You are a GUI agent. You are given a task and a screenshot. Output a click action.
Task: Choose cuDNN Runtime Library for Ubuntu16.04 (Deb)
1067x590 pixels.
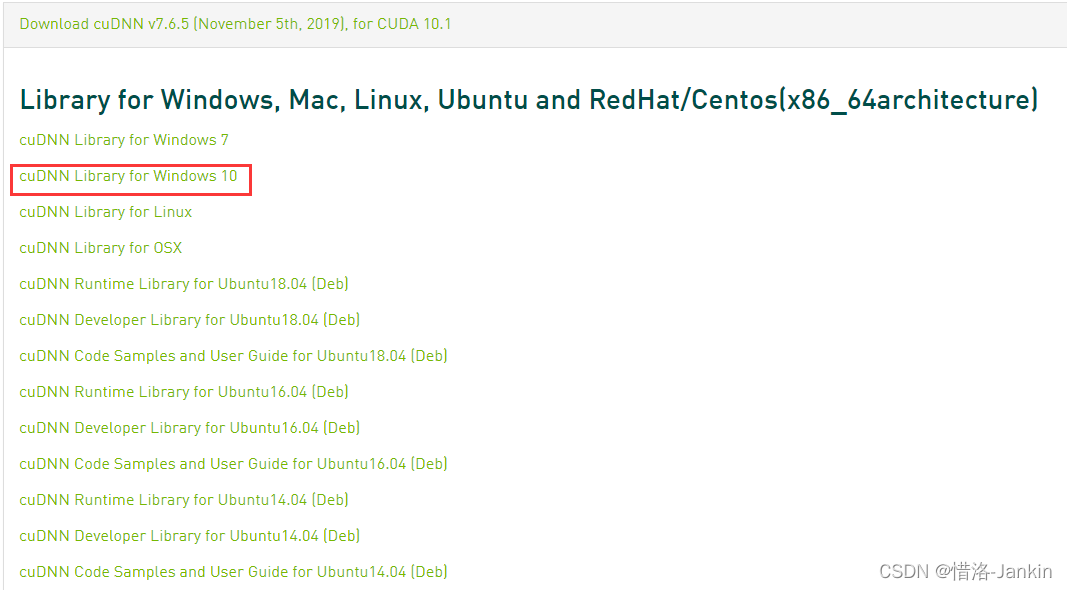(183, 392)
